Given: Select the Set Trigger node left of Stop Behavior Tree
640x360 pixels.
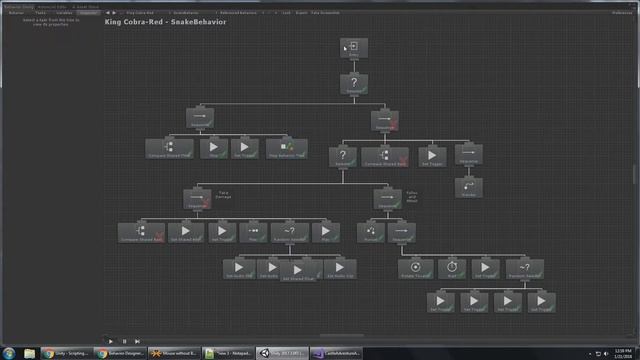Looking at the screenshot, I should pos(244,149).
